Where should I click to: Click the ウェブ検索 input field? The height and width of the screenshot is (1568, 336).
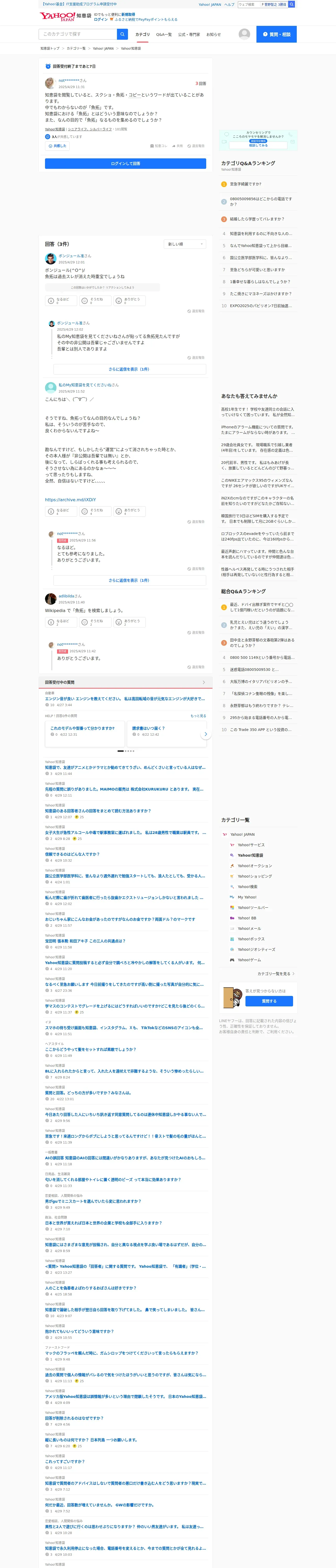[x=249, y=4]
